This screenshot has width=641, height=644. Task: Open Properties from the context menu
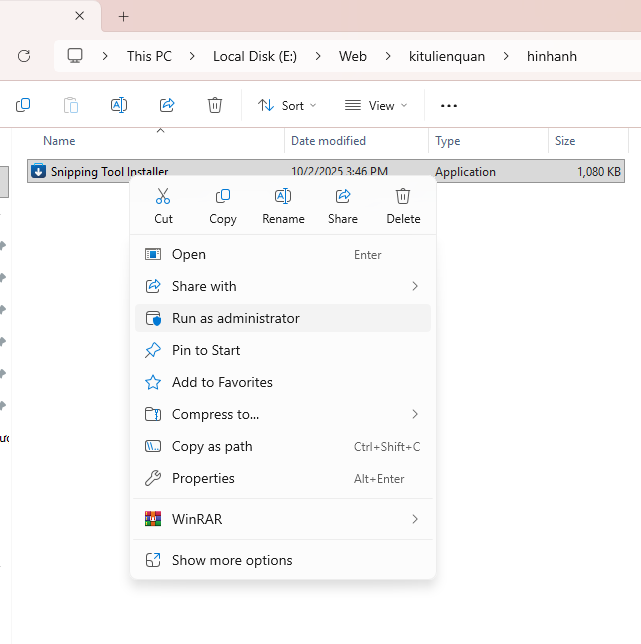point(283,478)
